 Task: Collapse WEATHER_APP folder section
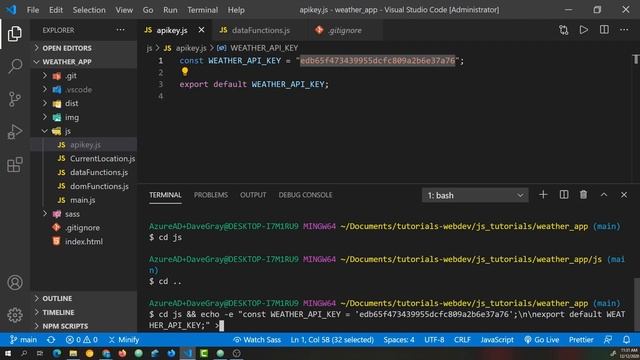click(x=84, y=62)
